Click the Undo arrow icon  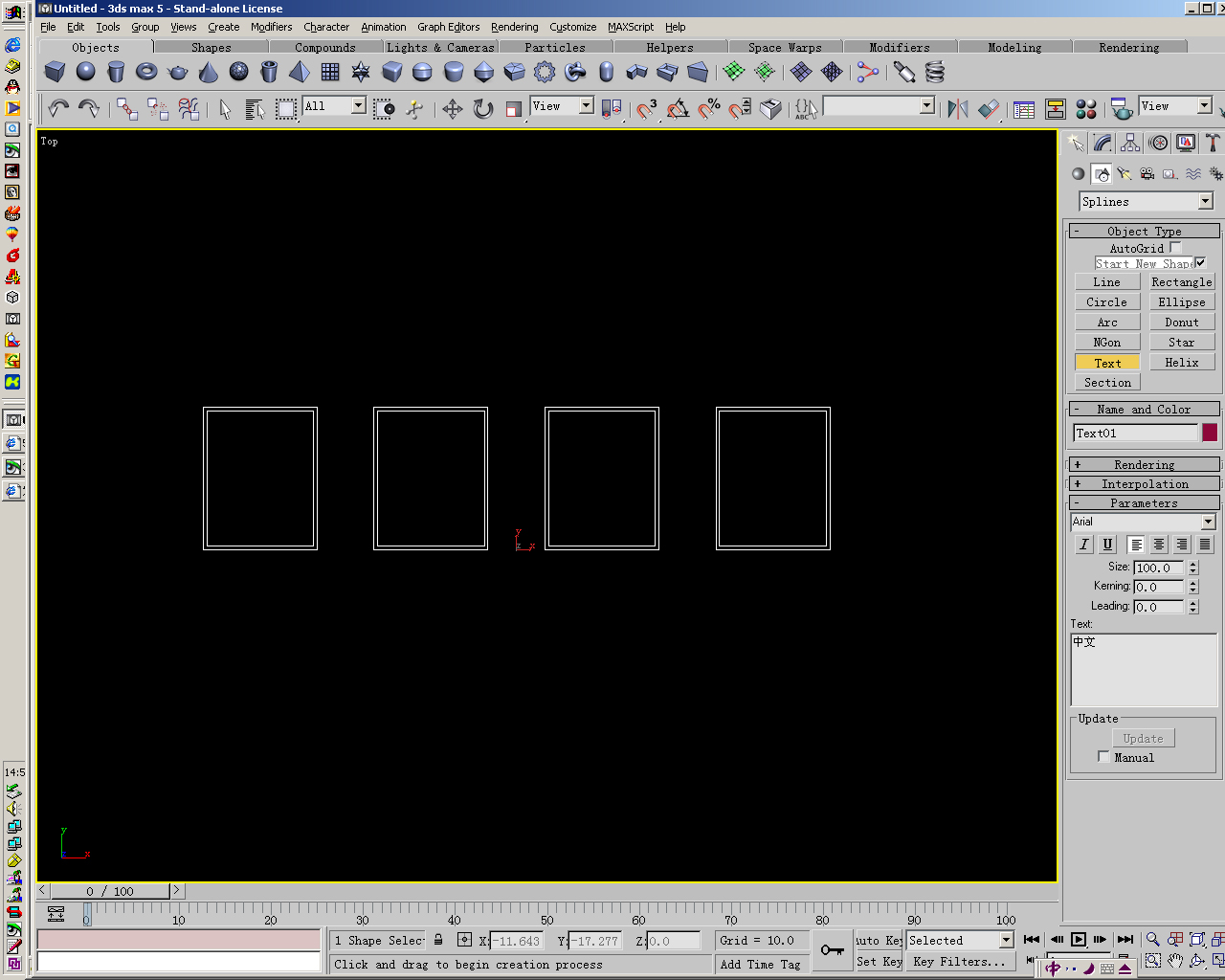point(58,108)
